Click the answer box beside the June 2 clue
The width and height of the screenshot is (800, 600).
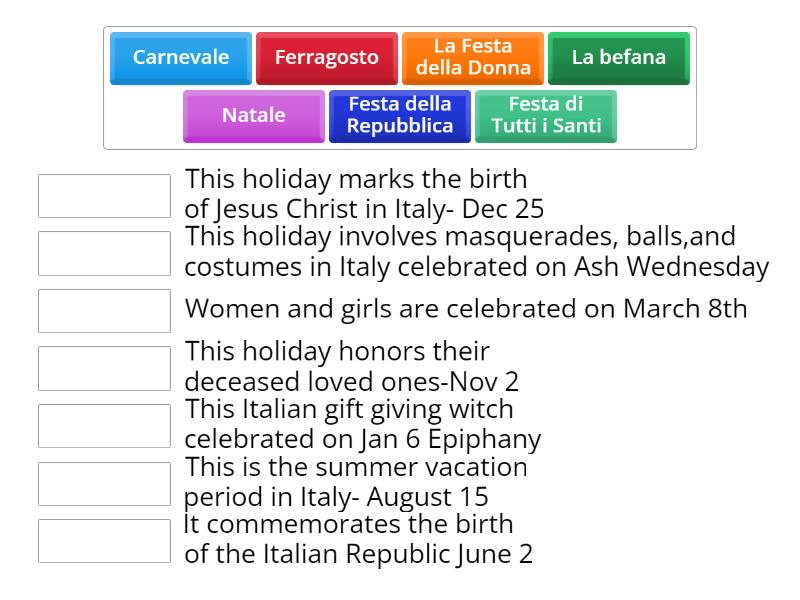[x=104, y=540]
